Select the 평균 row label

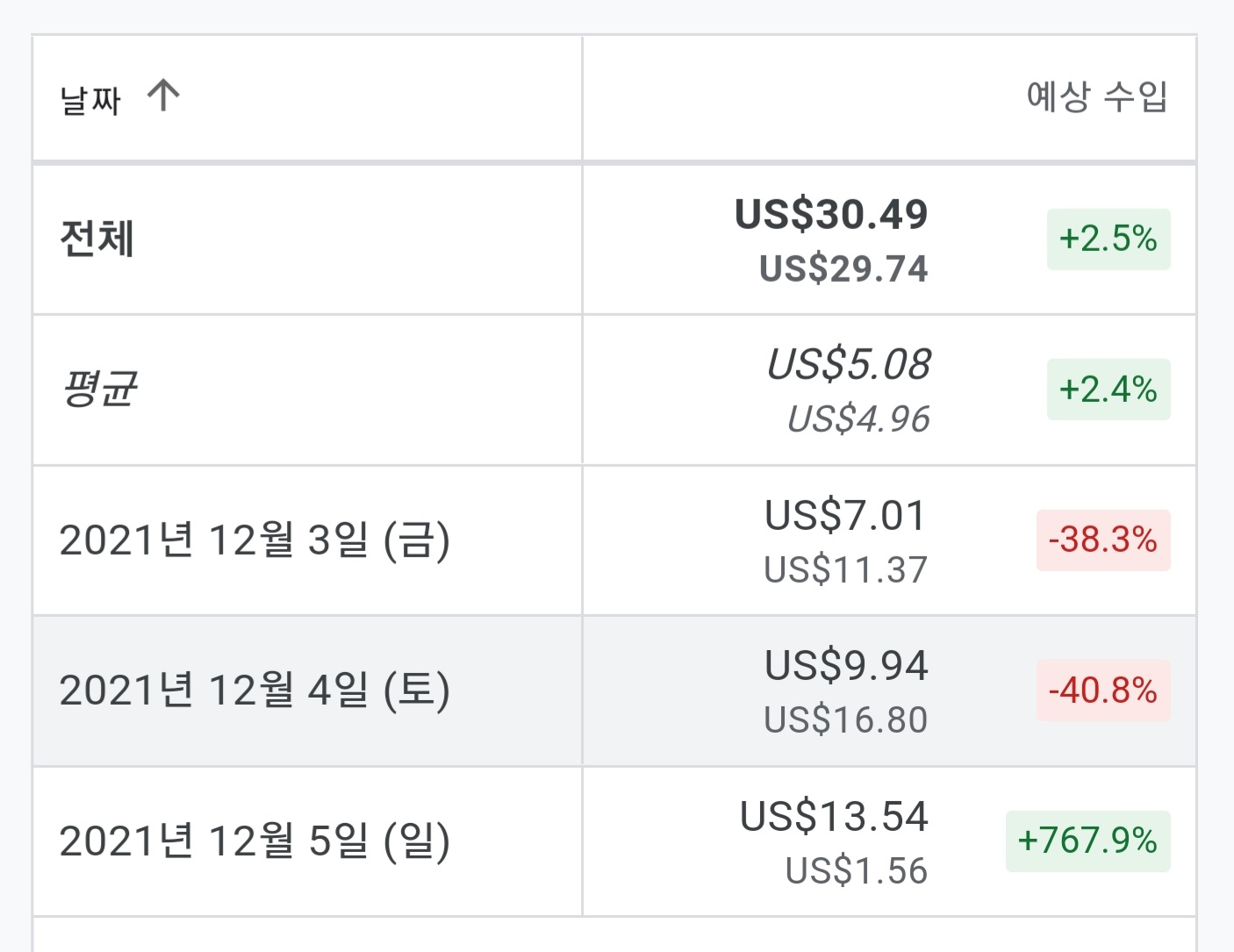coord(99,389)
